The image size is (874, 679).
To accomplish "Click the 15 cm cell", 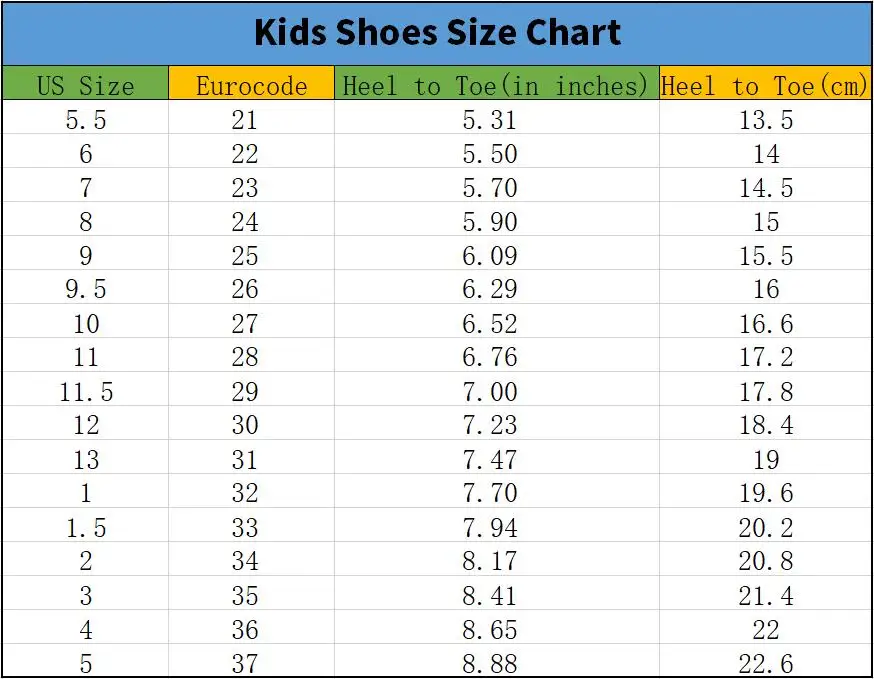I will (766, 222).
